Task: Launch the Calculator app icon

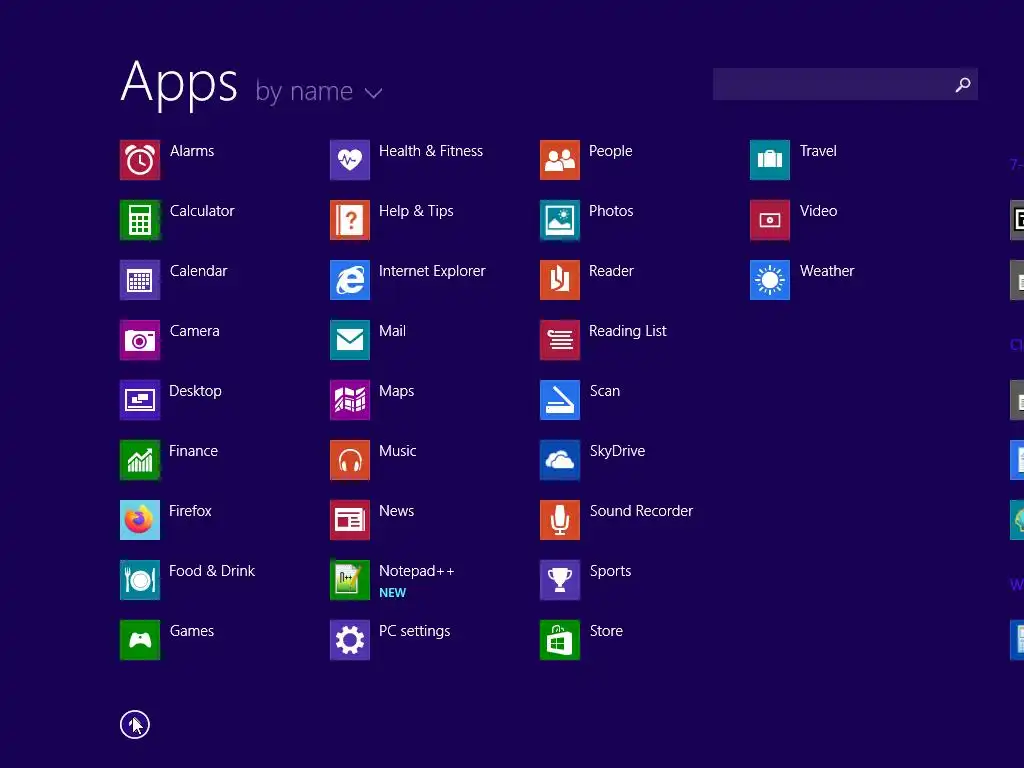Action: [140, 220]
